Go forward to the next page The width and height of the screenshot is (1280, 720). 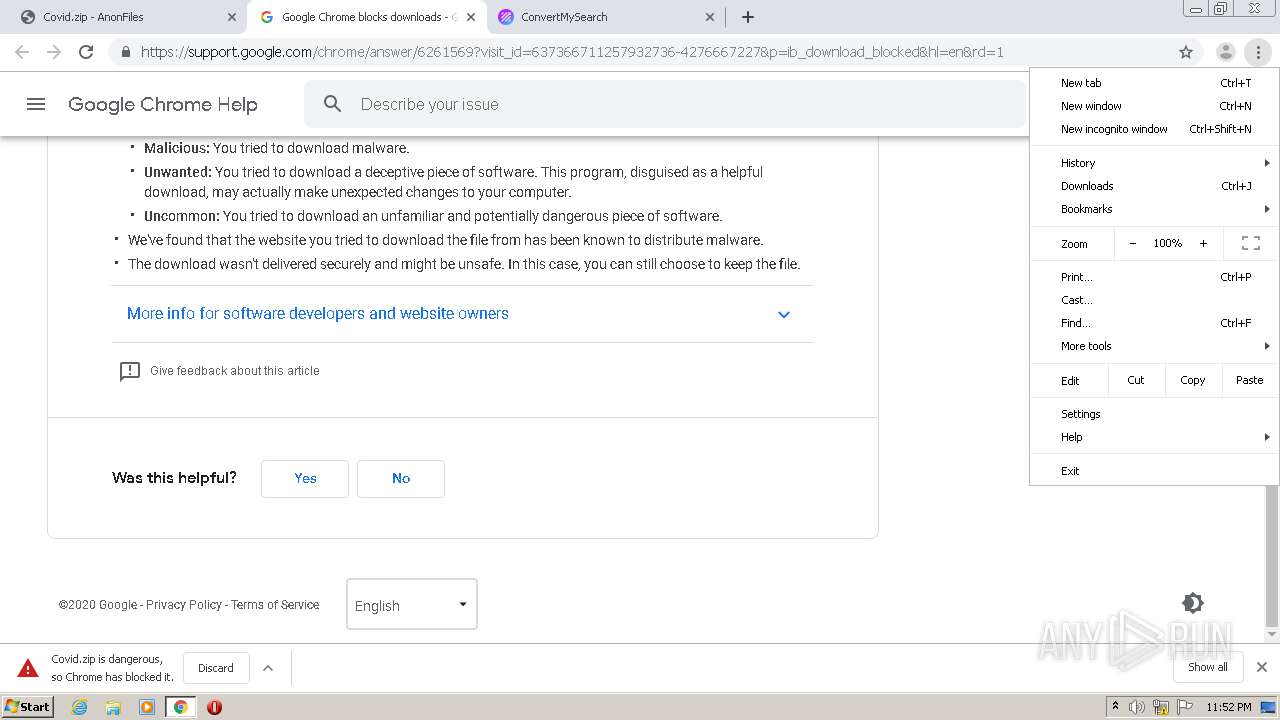tap(54, 52)
